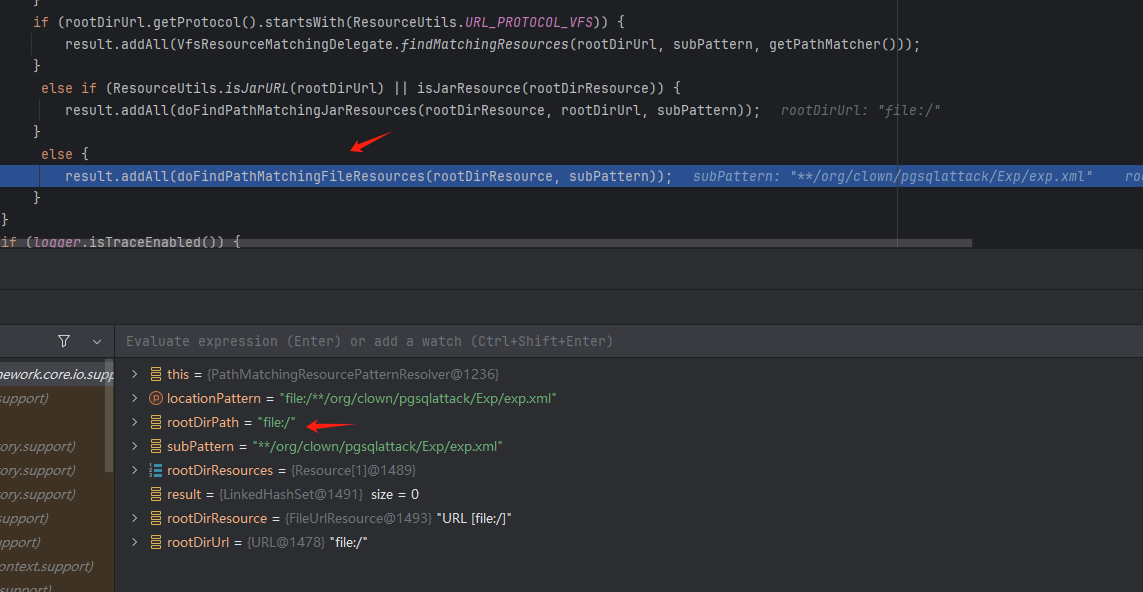Click the findMatchingResources method name

484,44
